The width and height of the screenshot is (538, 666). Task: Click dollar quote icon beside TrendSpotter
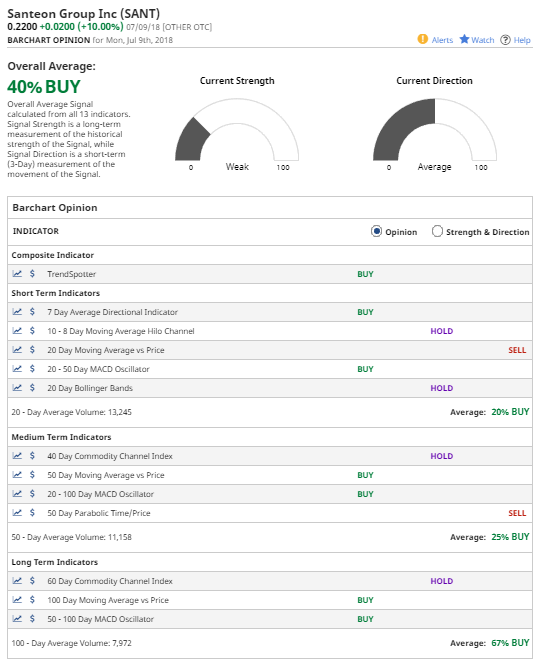32,274
